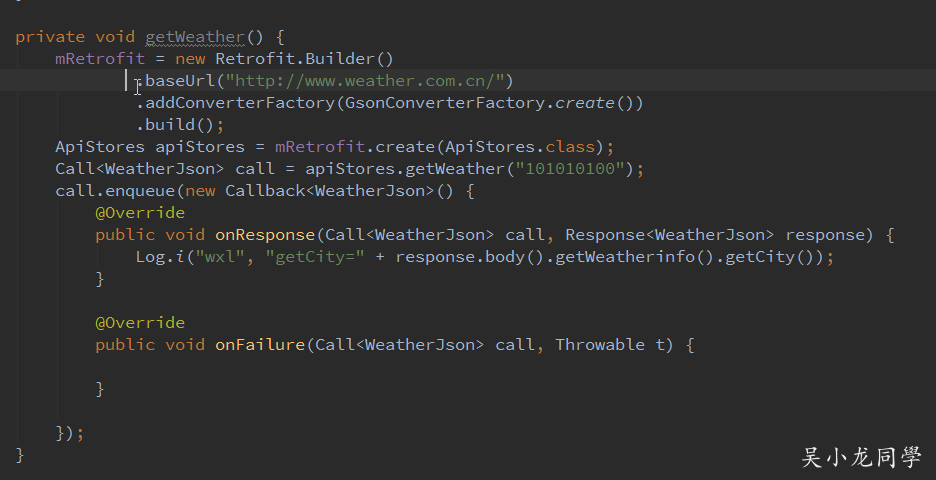The height and width of the screenshot is (480, 936).
Task: Click the "getCity=" string literal
Action: coord(315,257)
